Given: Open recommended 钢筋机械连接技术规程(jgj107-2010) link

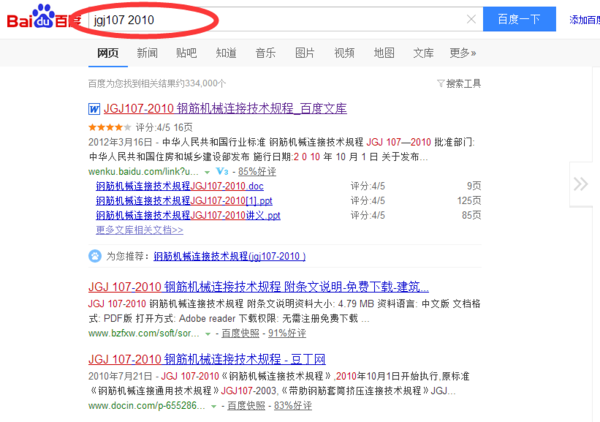Looking at the screenshot, I should point(230,256).
